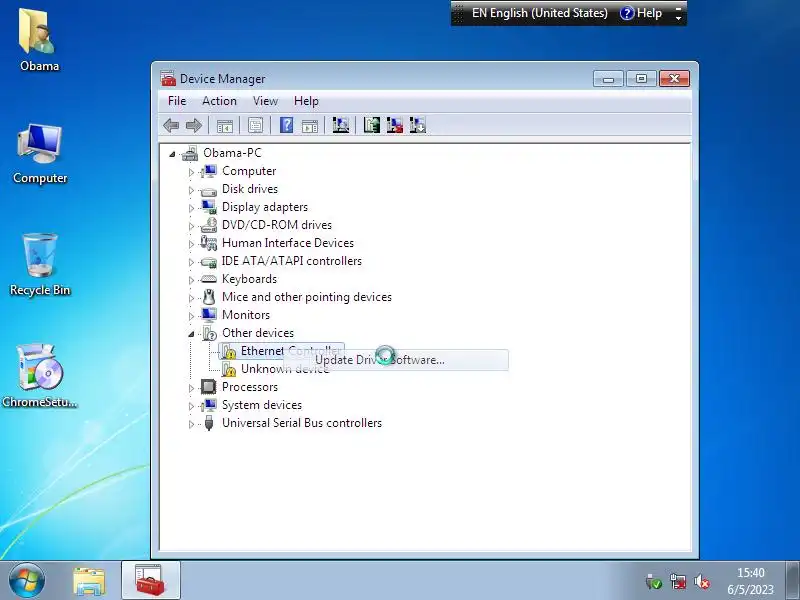Image resolution: width=800 pixels, height=600 pixels.
Task: Click the Safely Remove Hardware tray icon
Action: (653, 581)
